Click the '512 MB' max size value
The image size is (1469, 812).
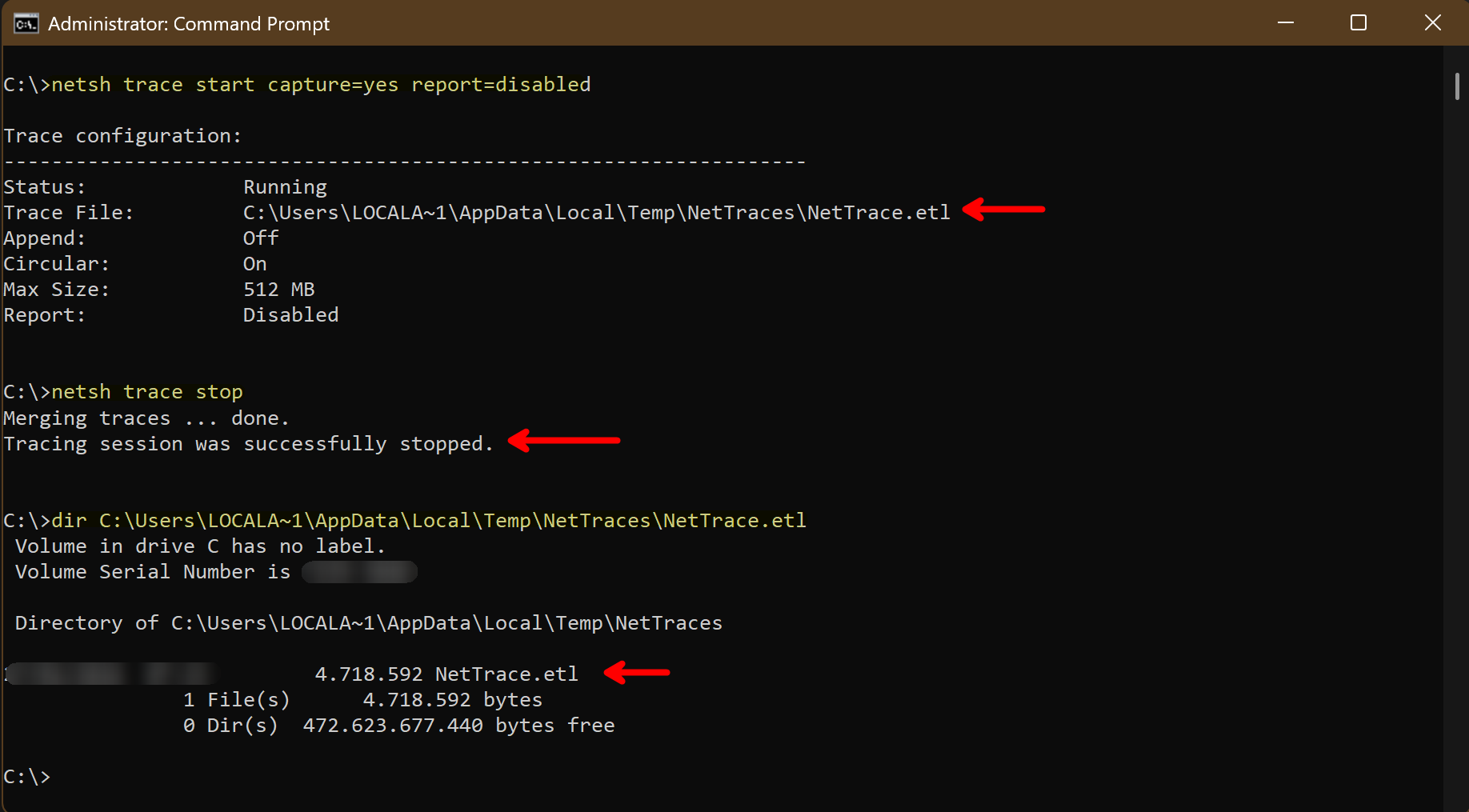pos(278,290)
